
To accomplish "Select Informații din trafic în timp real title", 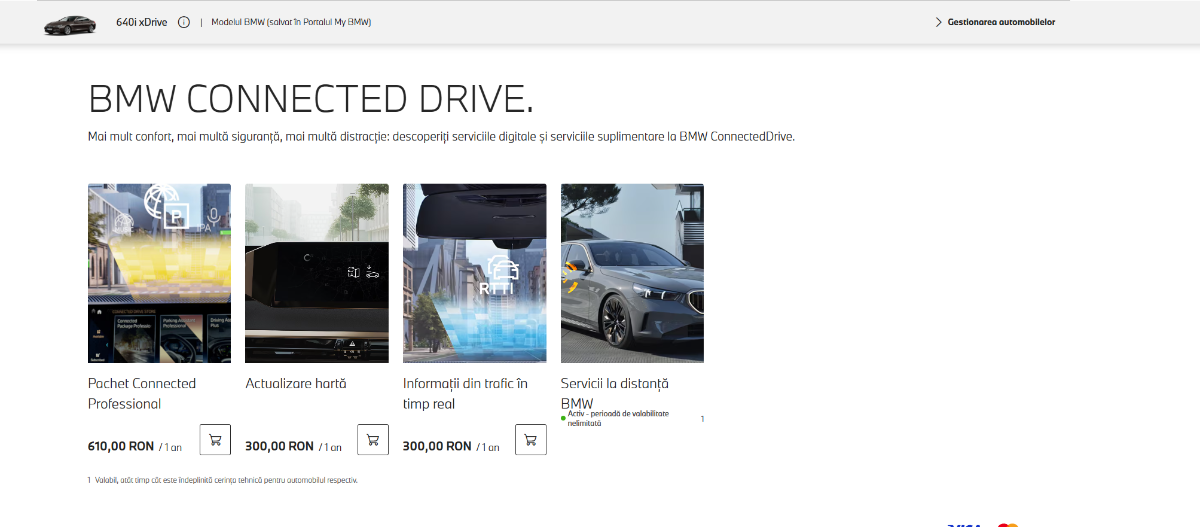I will [465, 394].
